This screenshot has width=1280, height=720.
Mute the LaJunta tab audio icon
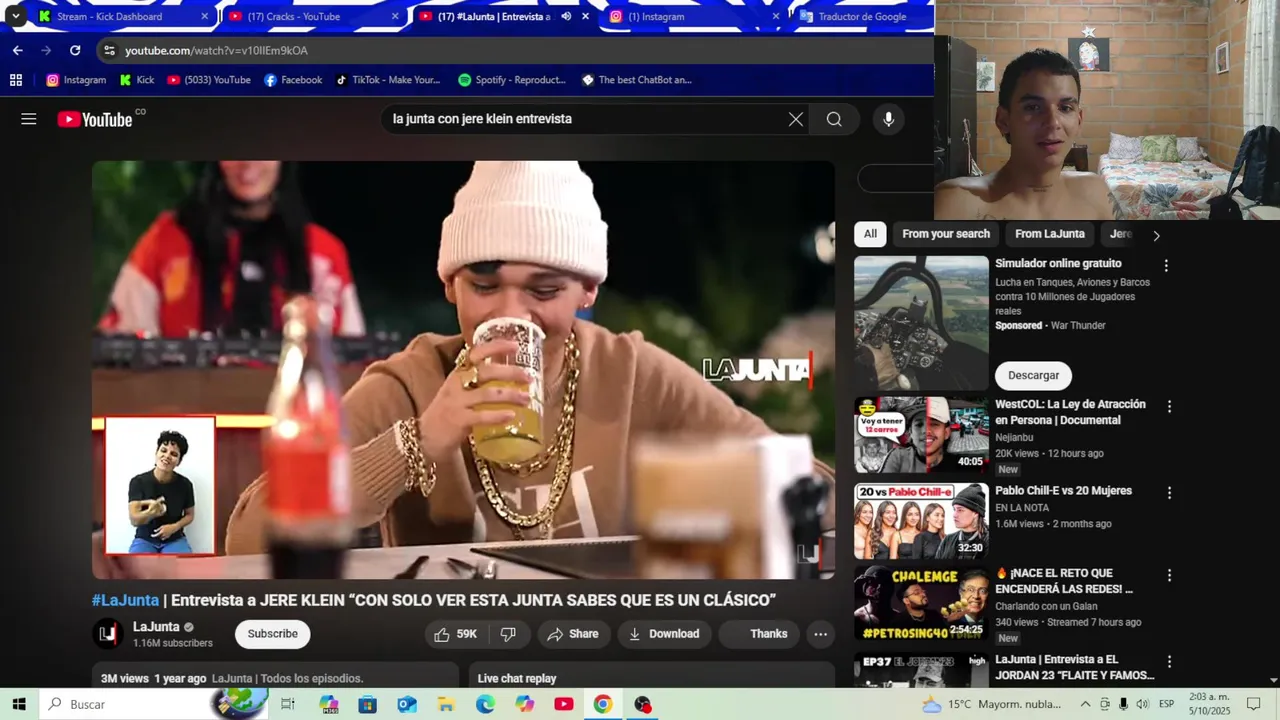[x=566, y=16]
